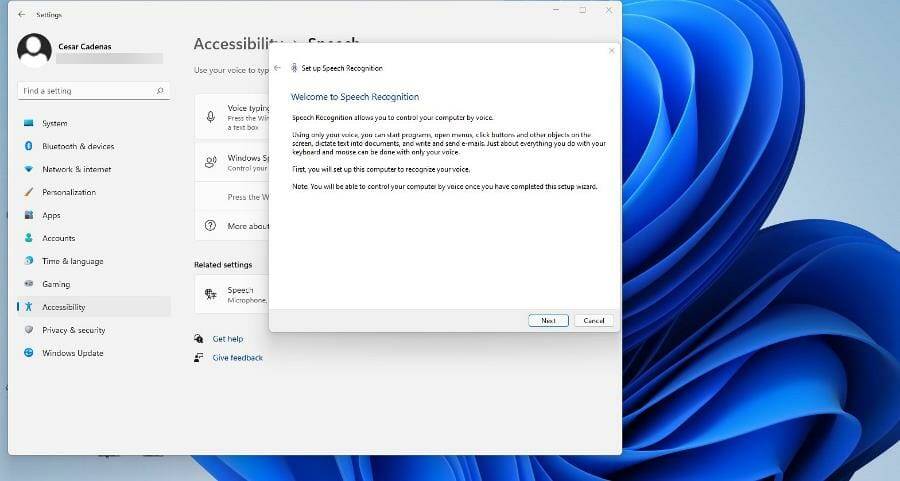Click Related settings label

[223, 265]
